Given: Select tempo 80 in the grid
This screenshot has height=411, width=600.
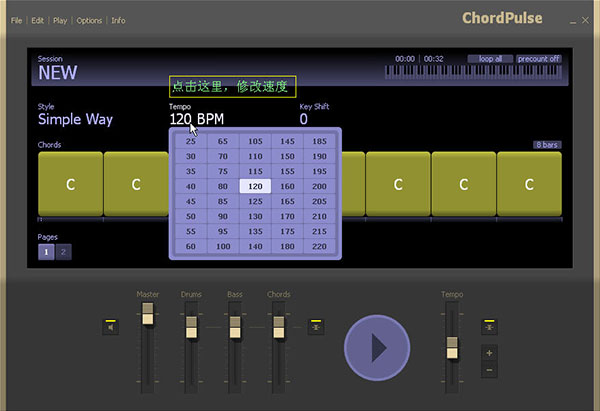Looking at the screenshot, I should point(223,186).
